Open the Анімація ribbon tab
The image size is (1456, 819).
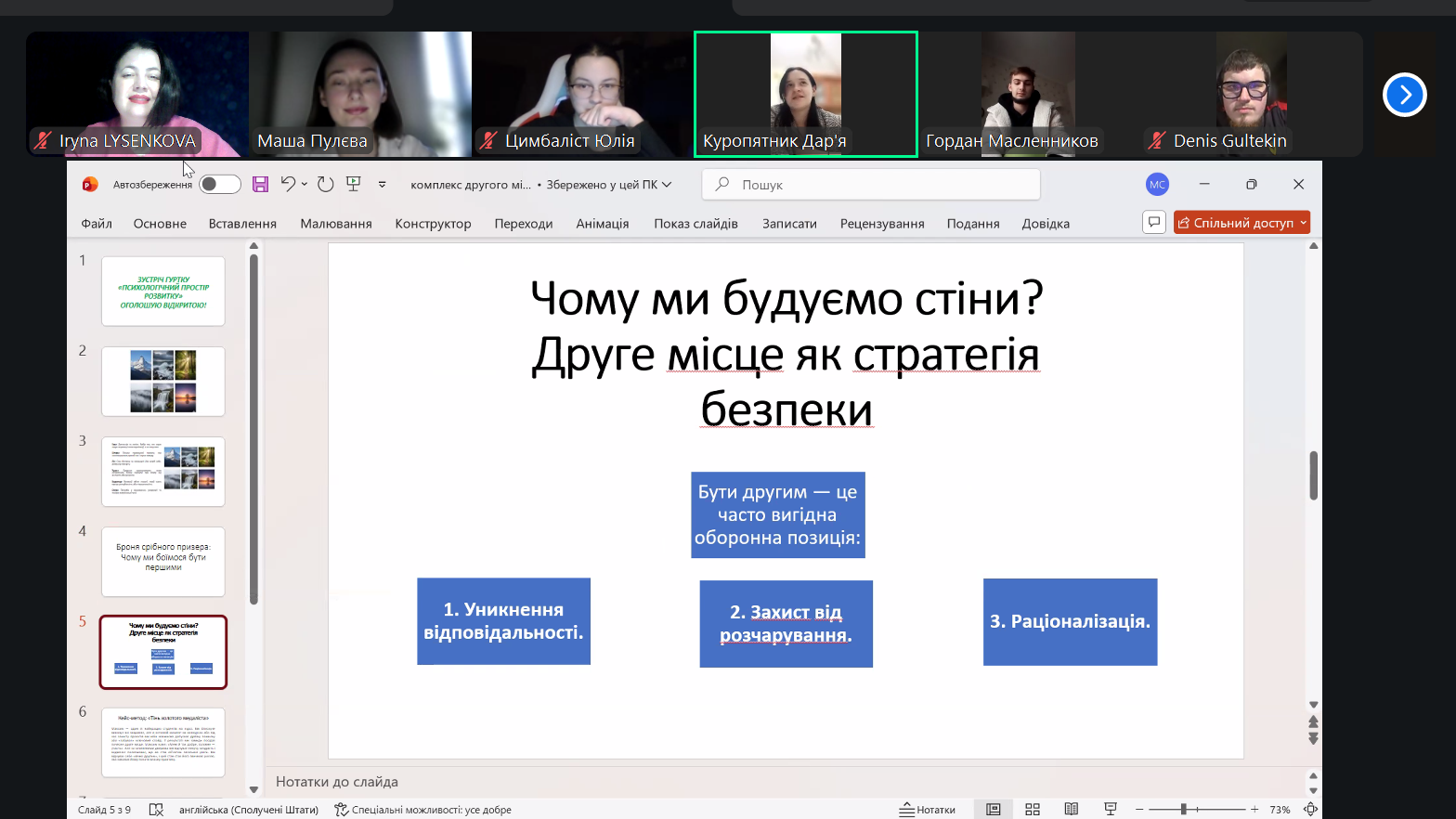(x=602, y=224)
